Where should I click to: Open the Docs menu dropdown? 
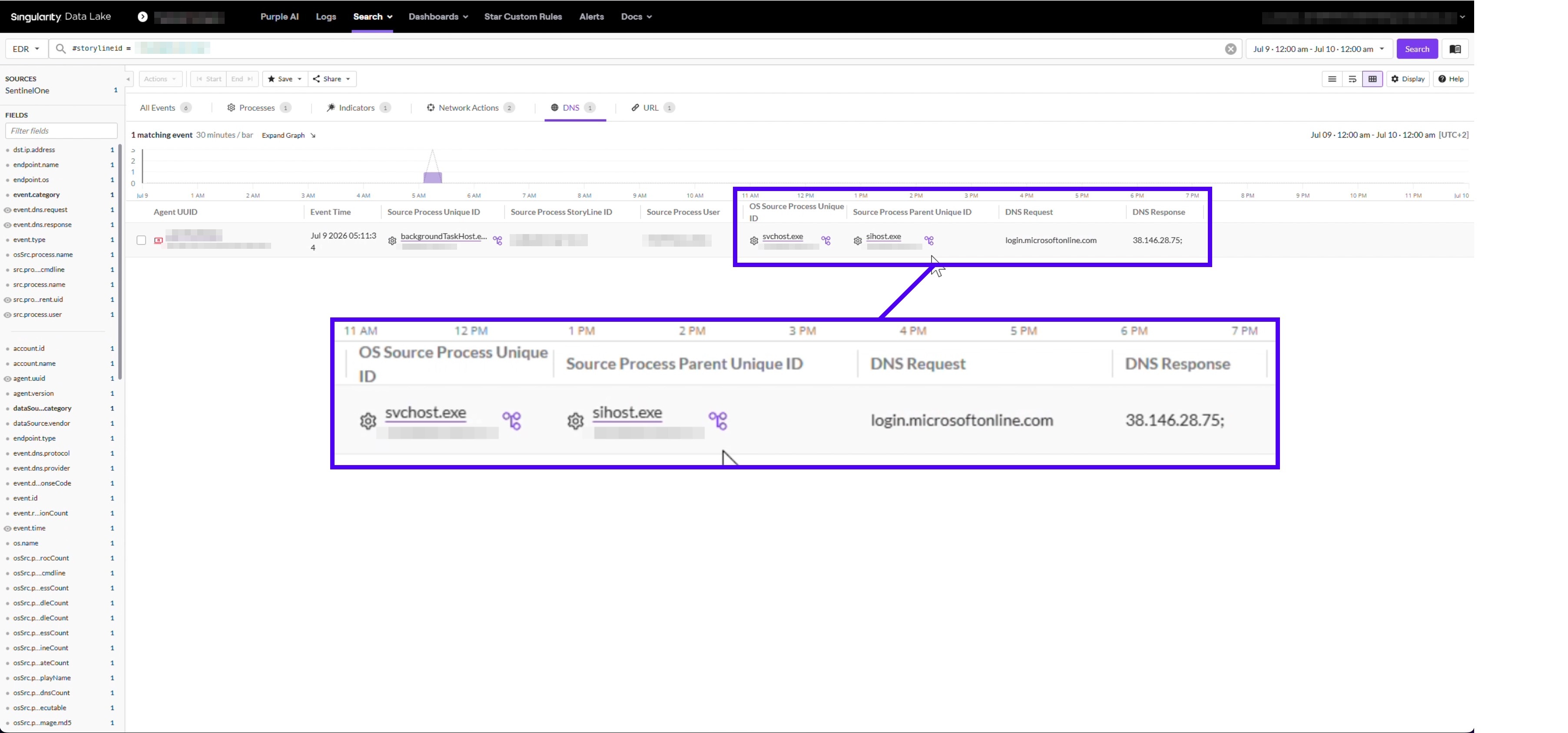[636, 17]
